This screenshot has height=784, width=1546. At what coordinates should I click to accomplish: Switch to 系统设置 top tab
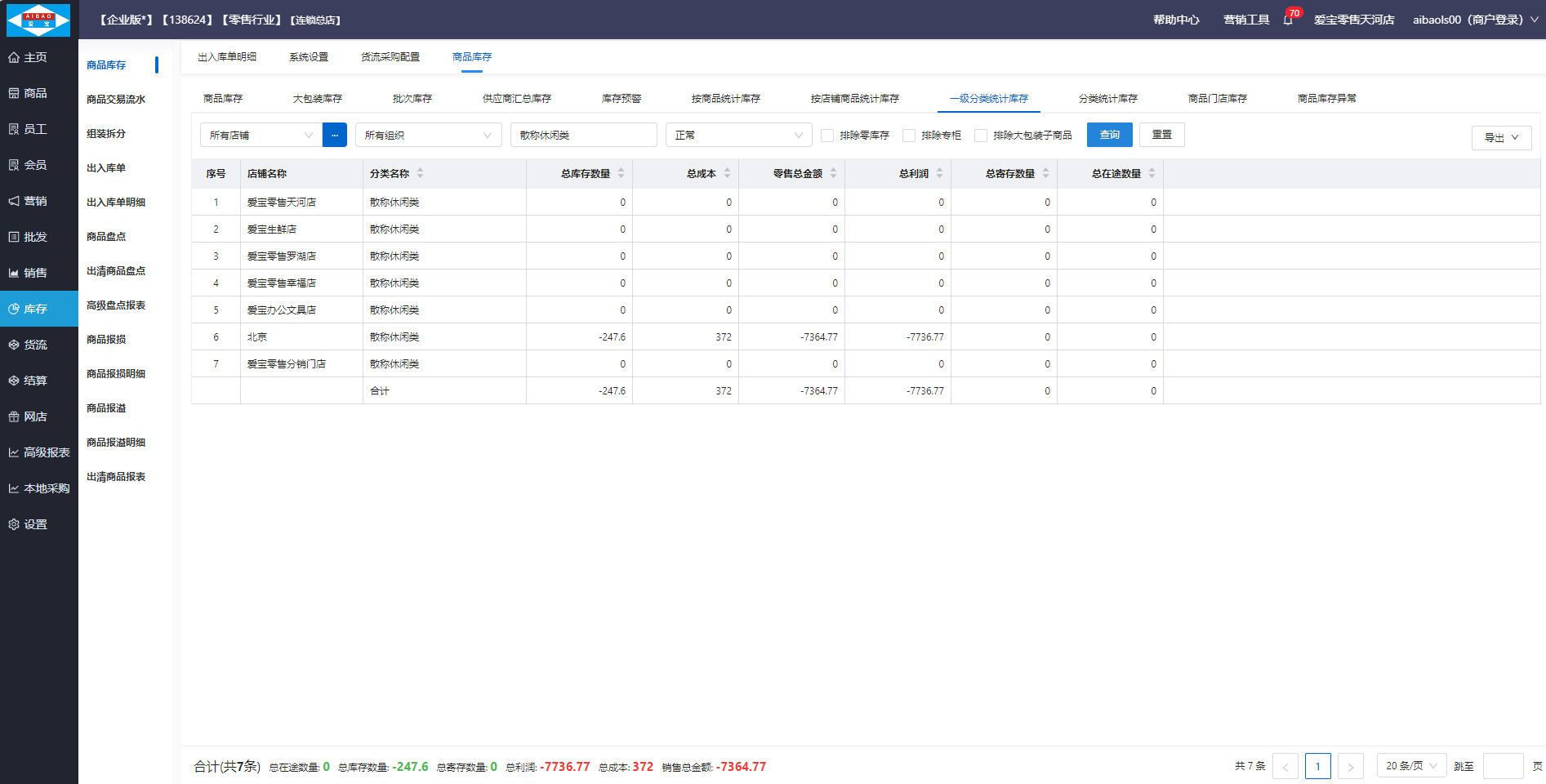point(309,57)
